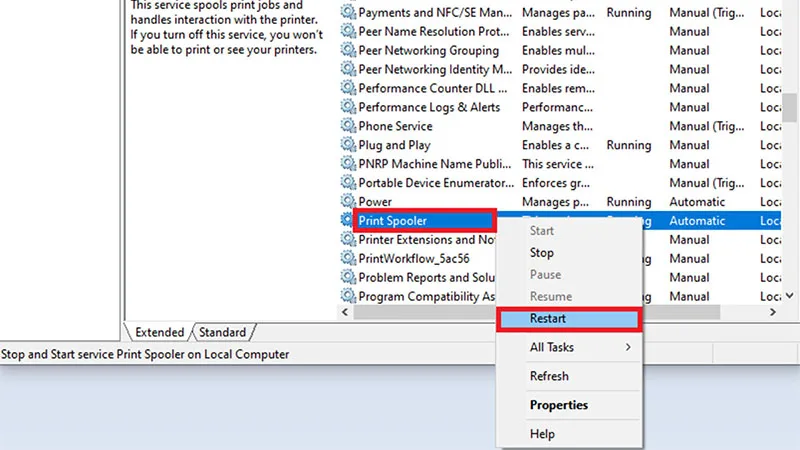The width and height of the screenshot is (800, 450).
Task: Click the horizontal scrollbar left arrow
Action: (x=345, y=312)
